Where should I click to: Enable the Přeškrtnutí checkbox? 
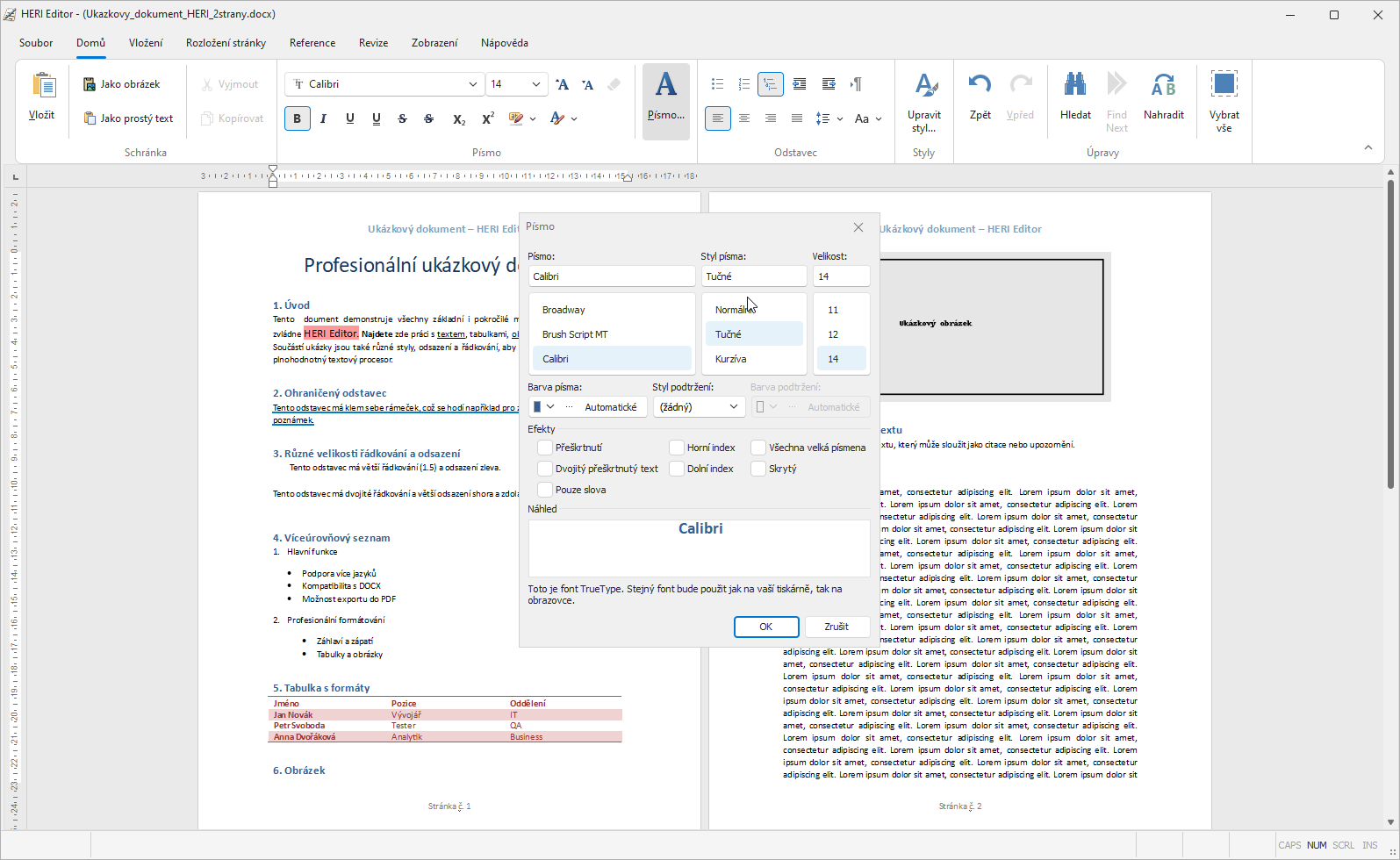point(545,448)
